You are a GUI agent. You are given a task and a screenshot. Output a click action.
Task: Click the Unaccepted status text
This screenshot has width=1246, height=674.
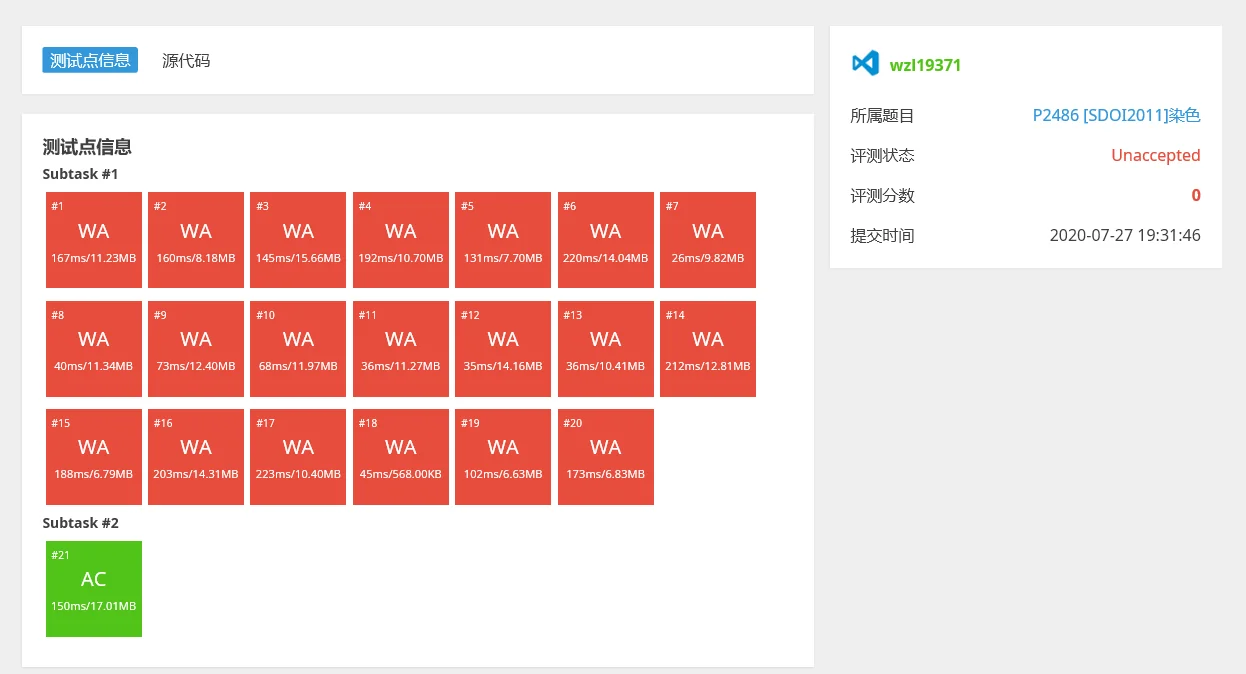pos(1156,156)
